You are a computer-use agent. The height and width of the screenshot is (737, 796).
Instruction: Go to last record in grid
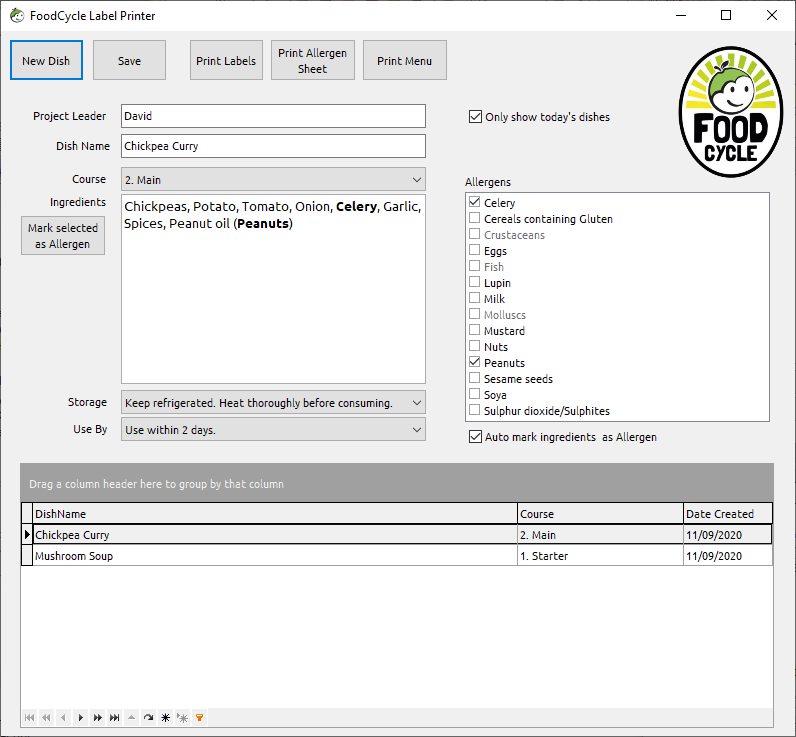(x=115, y=718)
